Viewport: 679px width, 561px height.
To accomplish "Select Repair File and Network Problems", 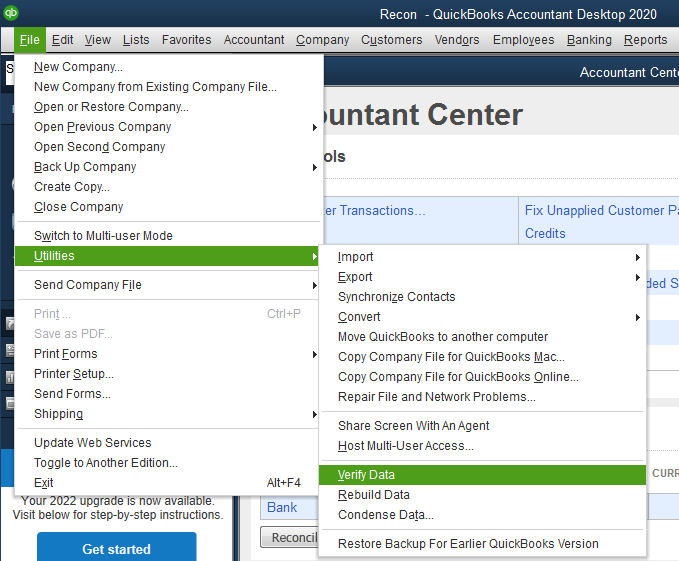I will click(x=436, y=397).
